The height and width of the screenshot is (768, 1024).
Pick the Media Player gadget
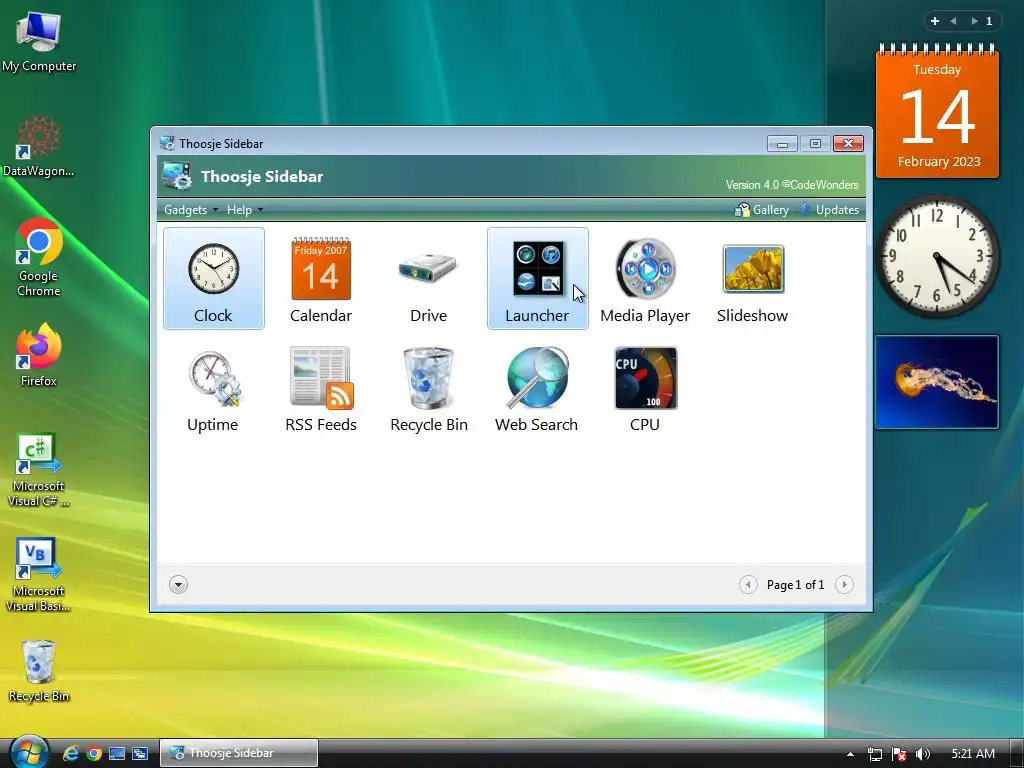pyautogui.click(x=645, y=278)
